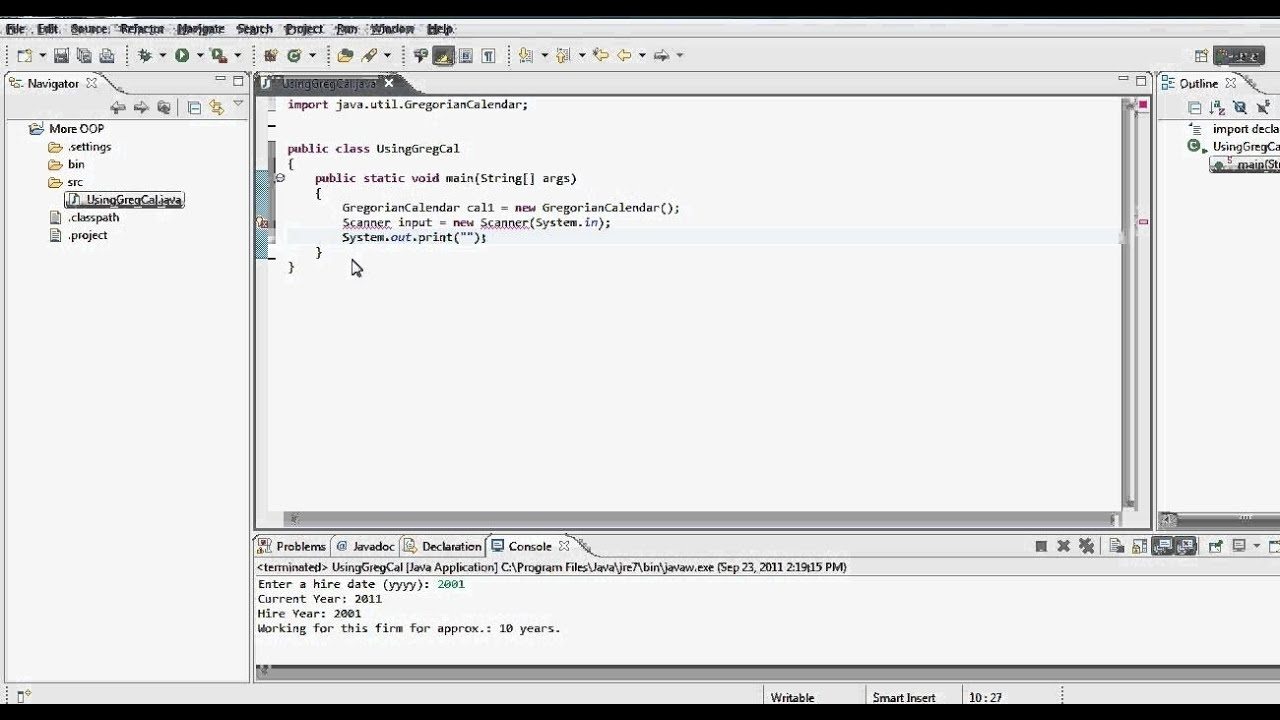The width and height of the screenshot is (1280, 720).
Task: Switch to the Declaration tab
Action: [x=443, y=546]
